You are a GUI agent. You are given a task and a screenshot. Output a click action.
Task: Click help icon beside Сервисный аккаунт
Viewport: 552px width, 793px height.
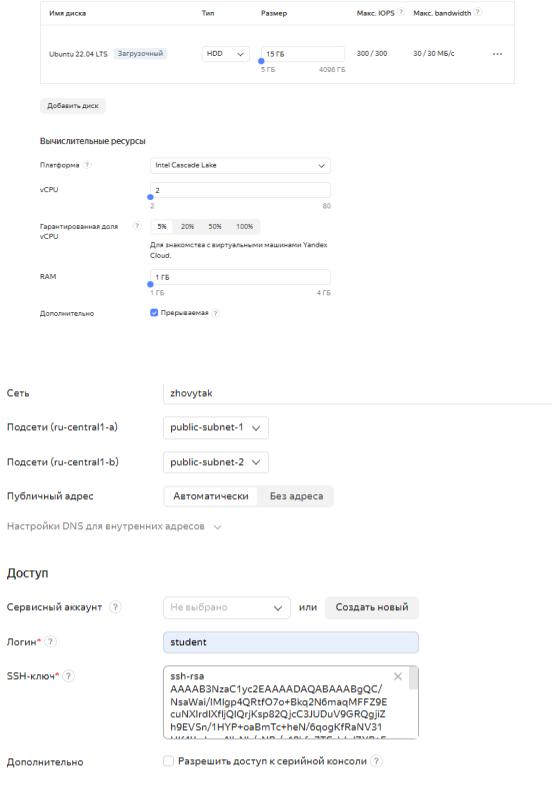click(115, 607)
